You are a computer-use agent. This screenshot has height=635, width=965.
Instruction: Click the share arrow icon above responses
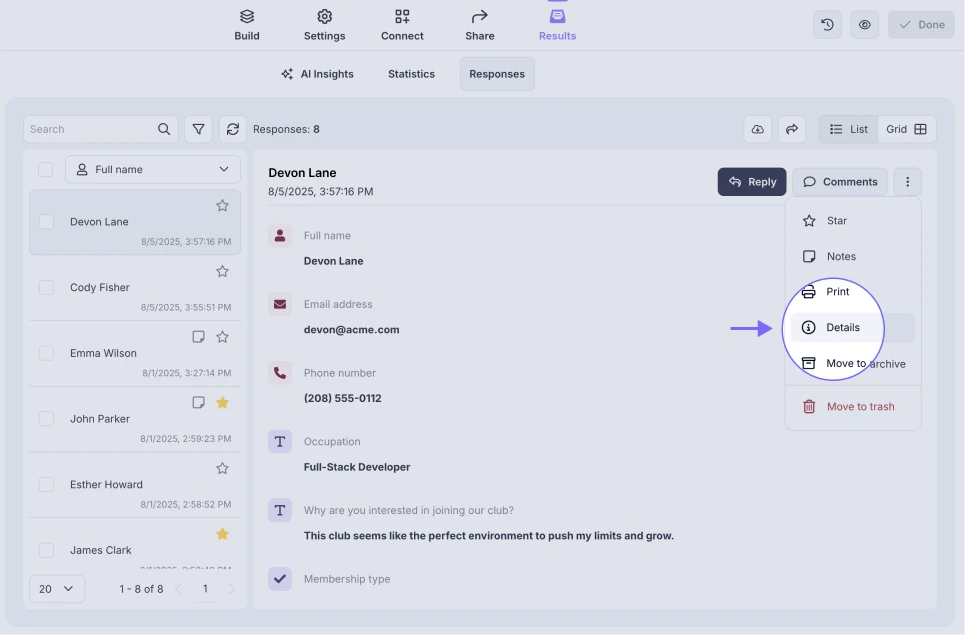coord(791,129)
